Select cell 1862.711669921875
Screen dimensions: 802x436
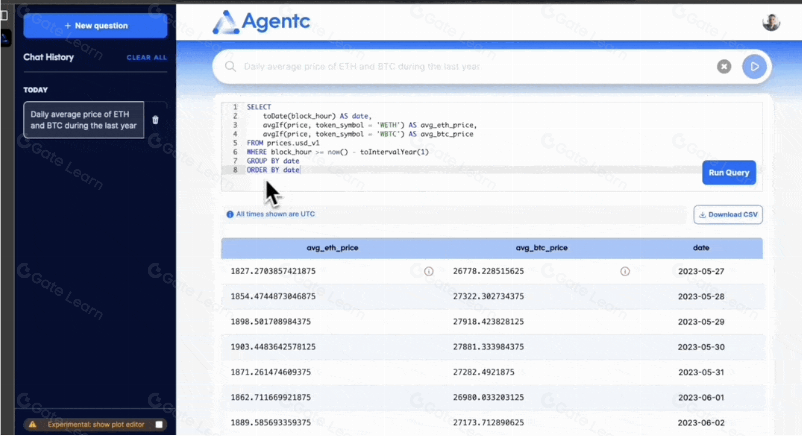(x=271, y=397)
